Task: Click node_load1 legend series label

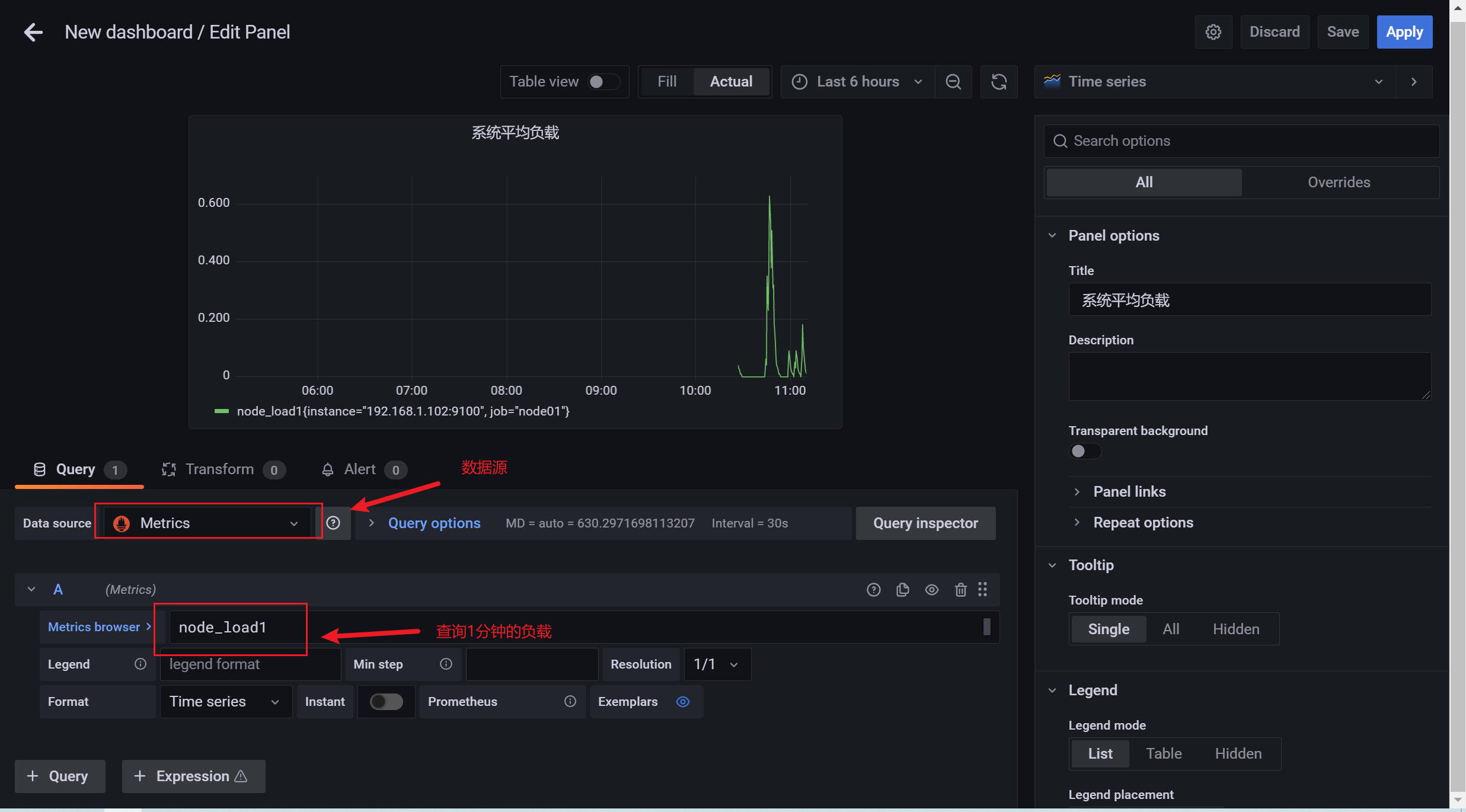Action: click(x=403, y=411)
